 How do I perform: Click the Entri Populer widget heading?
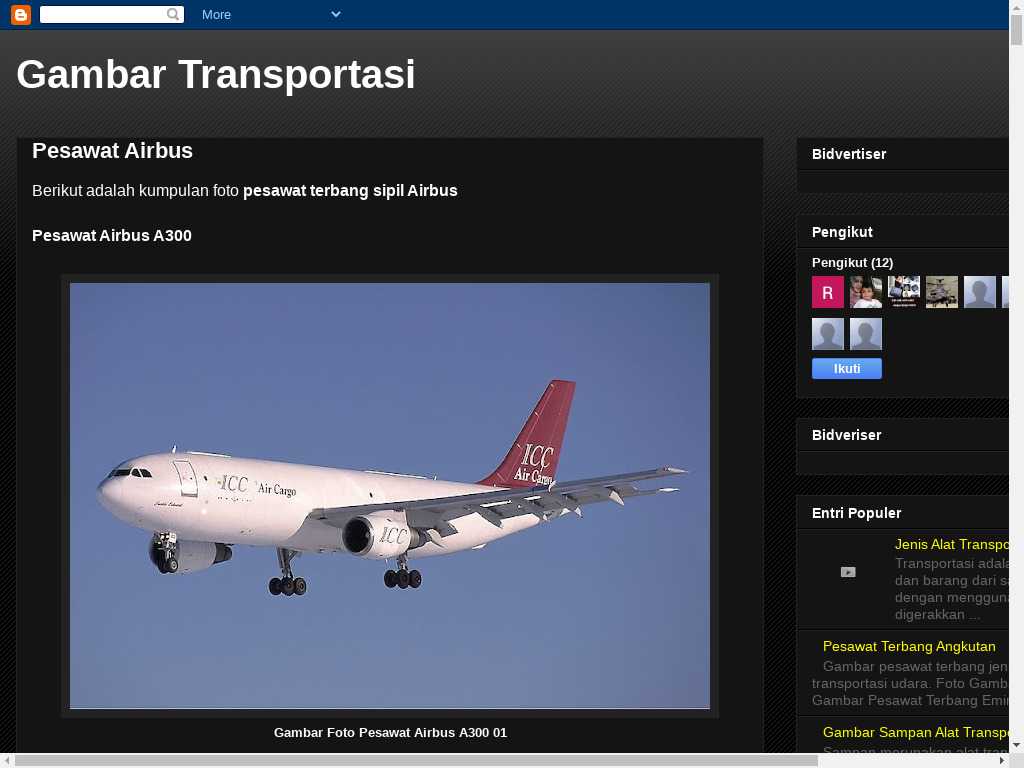[x=856, y=513]
